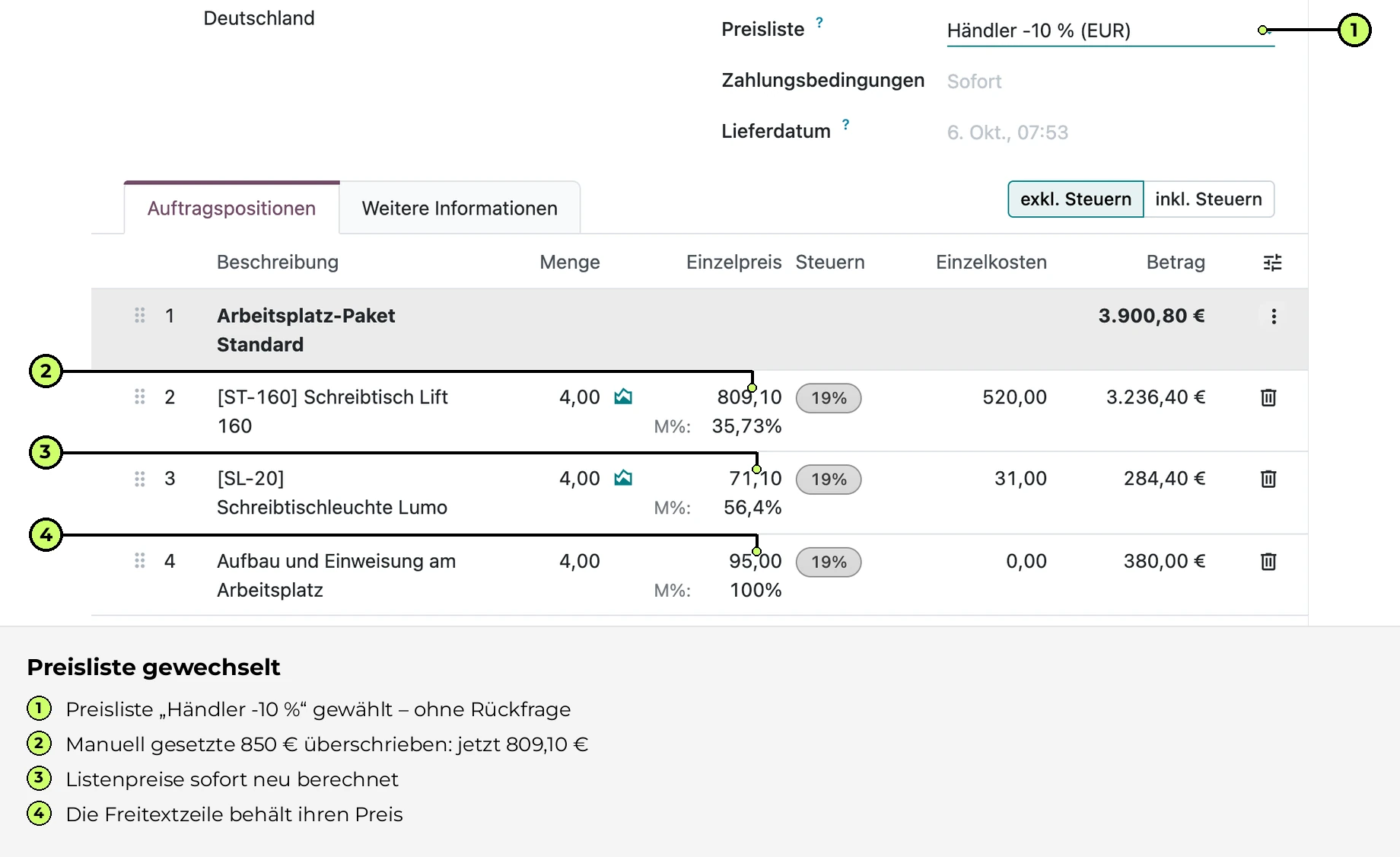This screenshot has width=1400, height=857.
Task: Open the column settings adjustment icon
Action: (x=1272, y=263)
